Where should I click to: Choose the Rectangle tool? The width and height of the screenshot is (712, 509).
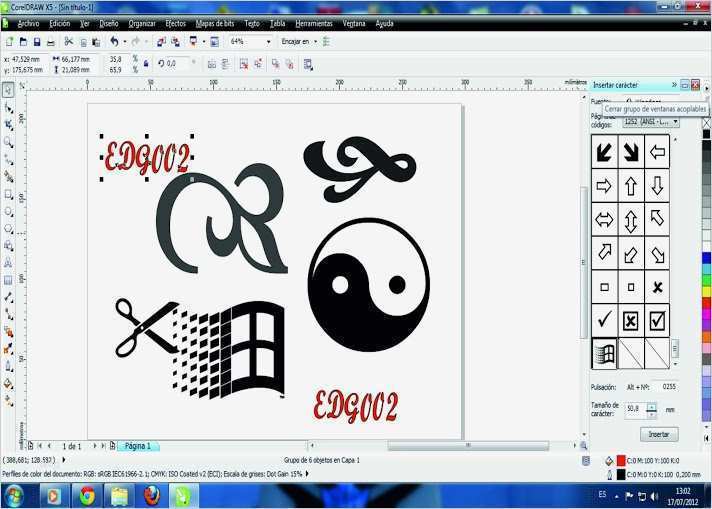click(8, 194)
